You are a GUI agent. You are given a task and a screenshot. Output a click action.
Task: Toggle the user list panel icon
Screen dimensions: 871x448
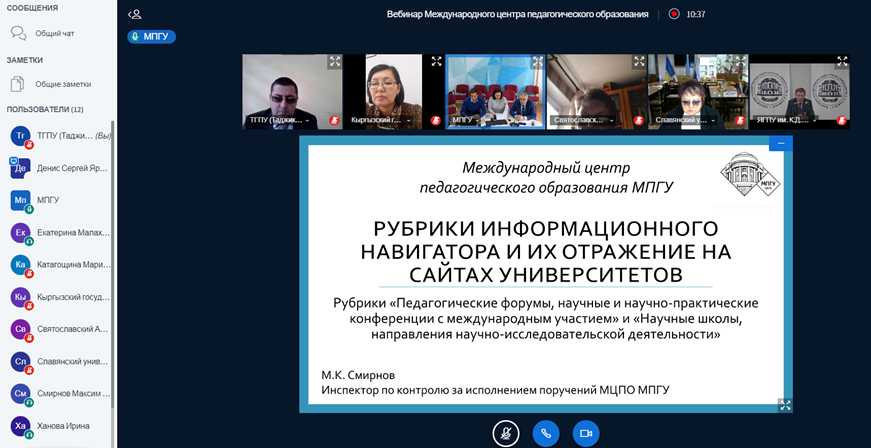(x=134, y=14)
